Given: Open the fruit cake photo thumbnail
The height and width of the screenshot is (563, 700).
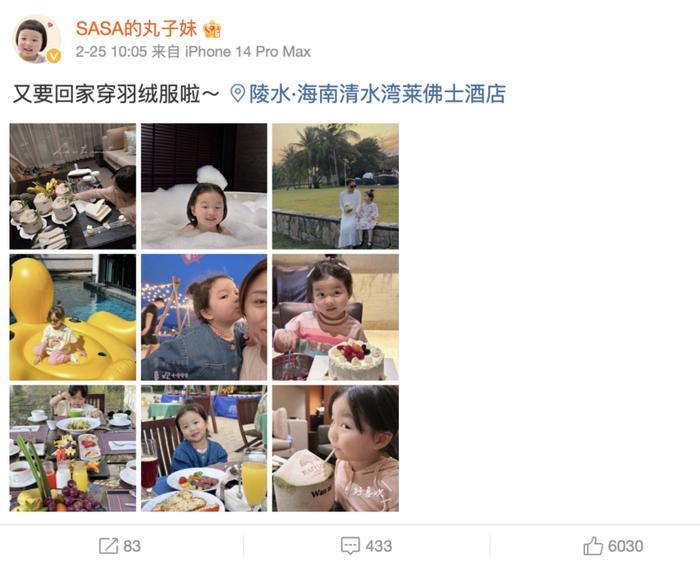Looking at the screenshot, I should [x=335, y=317].
